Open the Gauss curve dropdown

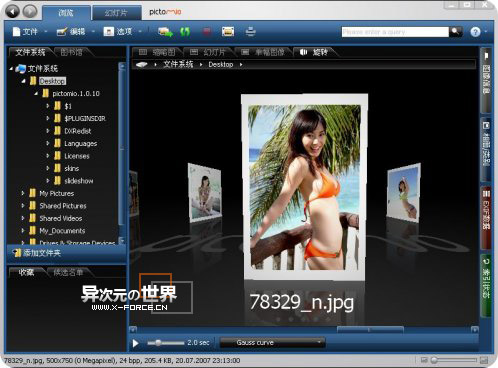point(272,342)
